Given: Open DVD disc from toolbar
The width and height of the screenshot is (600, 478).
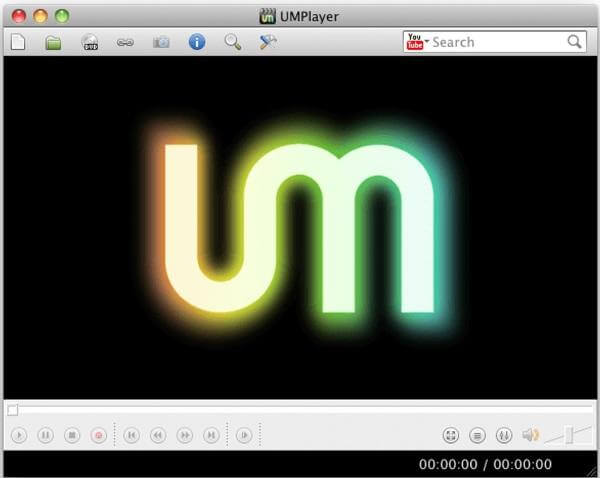Looking at the screenshot, I should tap(90, 42).
